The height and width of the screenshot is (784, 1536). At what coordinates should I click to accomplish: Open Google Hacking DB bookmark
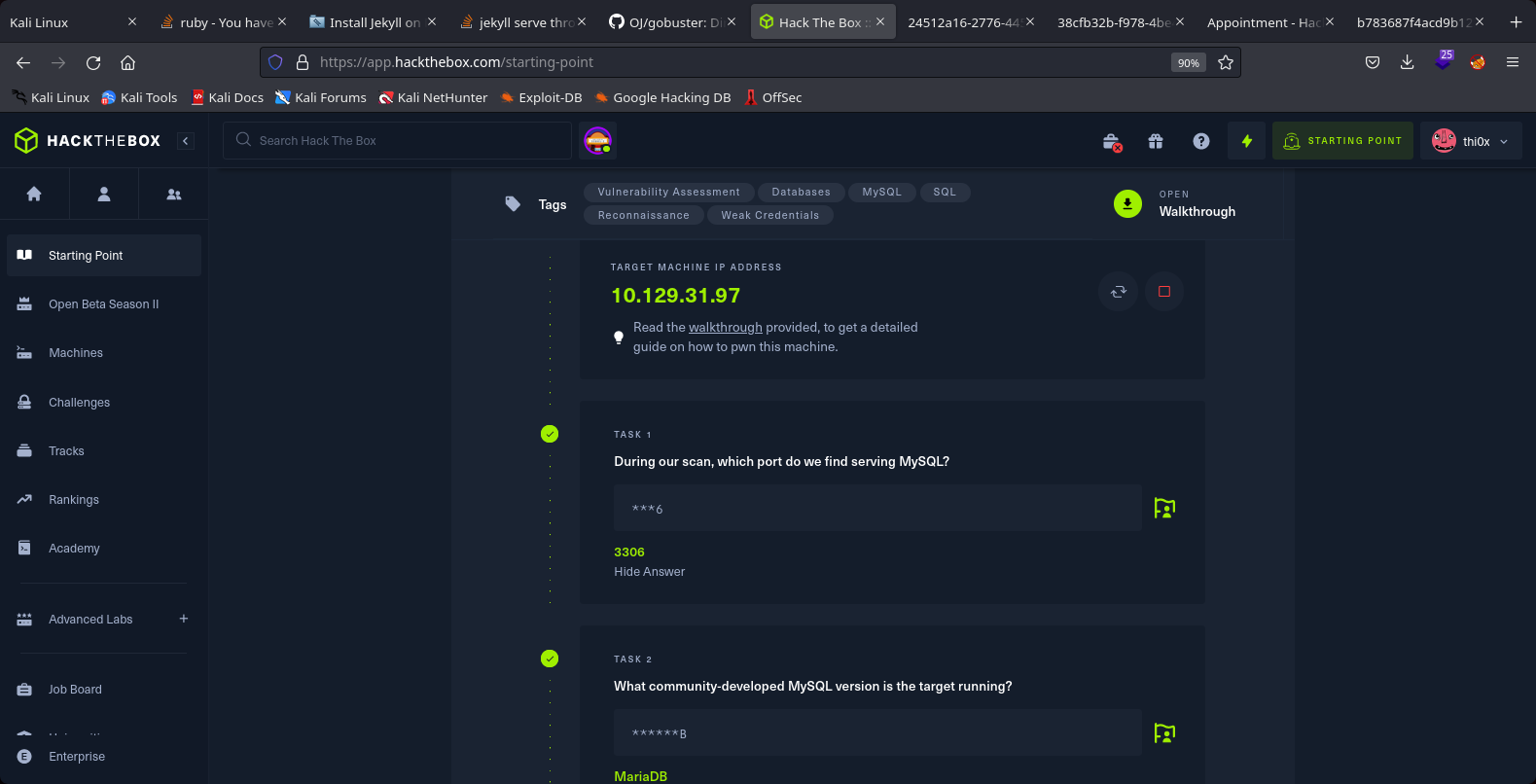661,97
